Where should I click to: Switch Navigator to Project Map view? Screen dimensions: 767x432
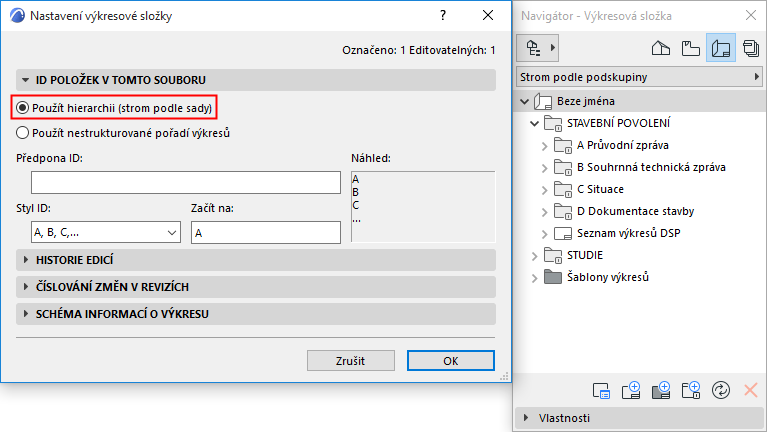(659, 47)
